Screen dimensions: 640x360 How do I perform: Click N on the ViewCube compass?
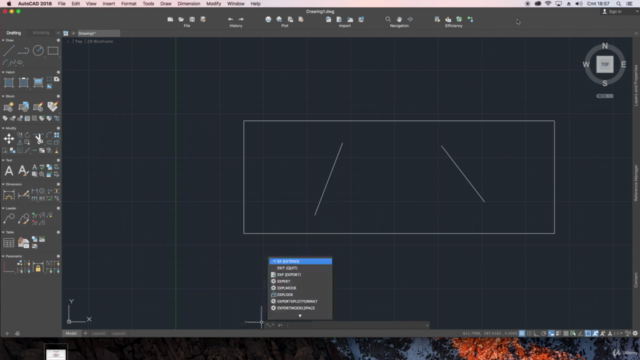pyautogui.click(x=605, y=46)
